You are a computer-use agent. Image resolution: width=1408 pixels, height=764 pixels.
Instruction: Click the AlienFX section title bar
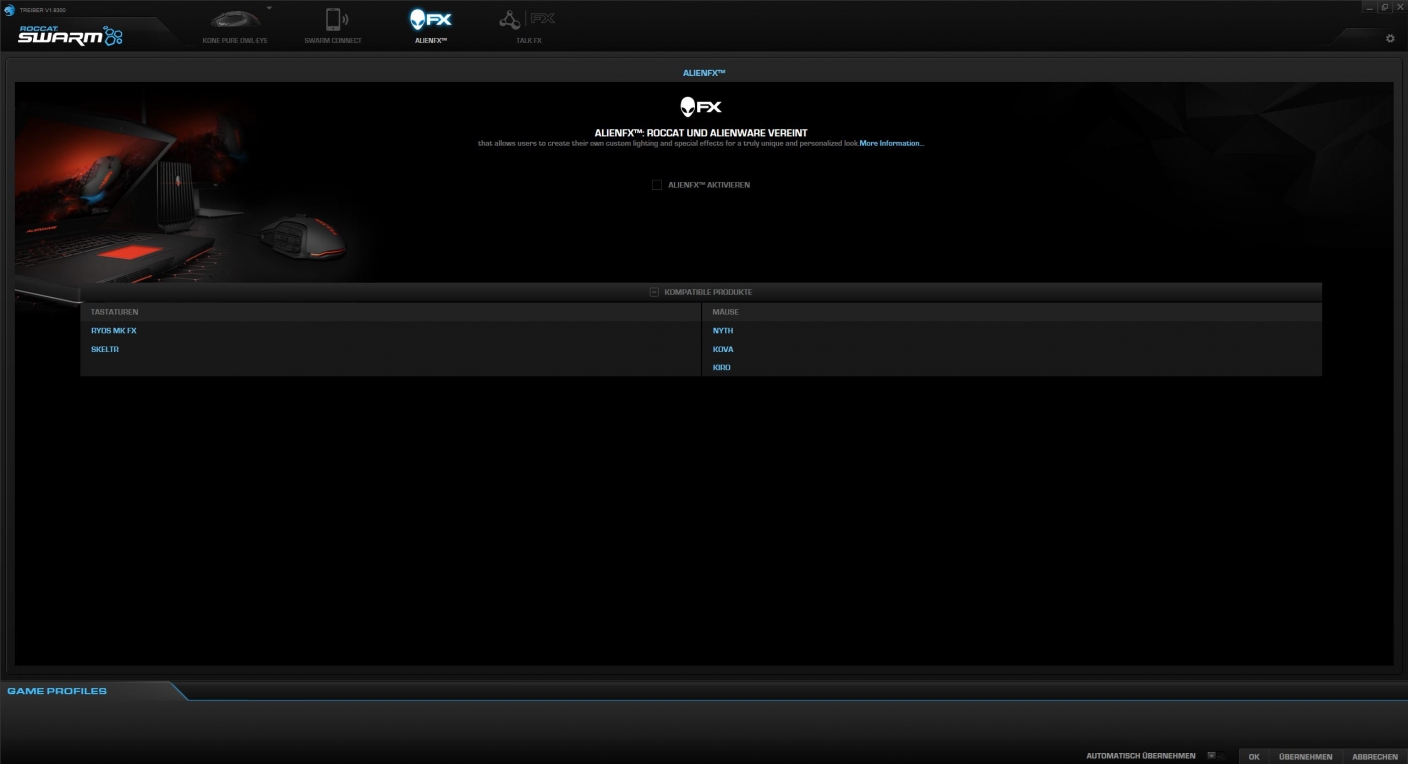click(703, 73)
